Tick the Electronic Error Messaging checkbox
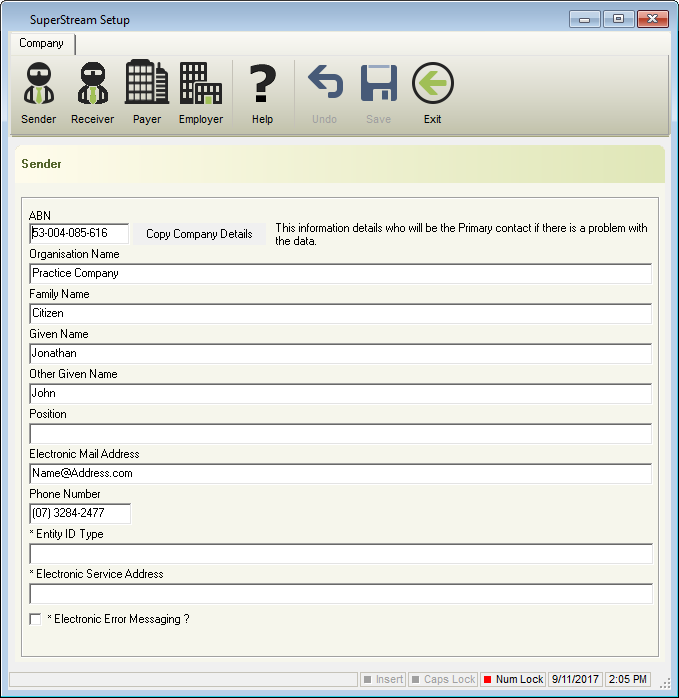Viewport: 679px width, 698px height. pos(35,619)
